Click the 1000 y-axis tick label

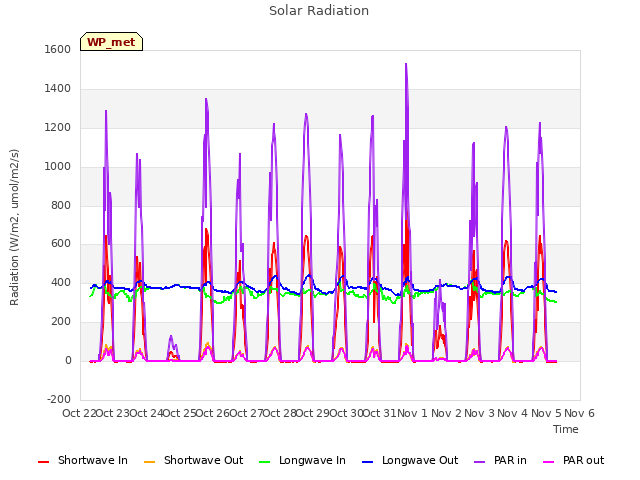click(x=58, y=167)
